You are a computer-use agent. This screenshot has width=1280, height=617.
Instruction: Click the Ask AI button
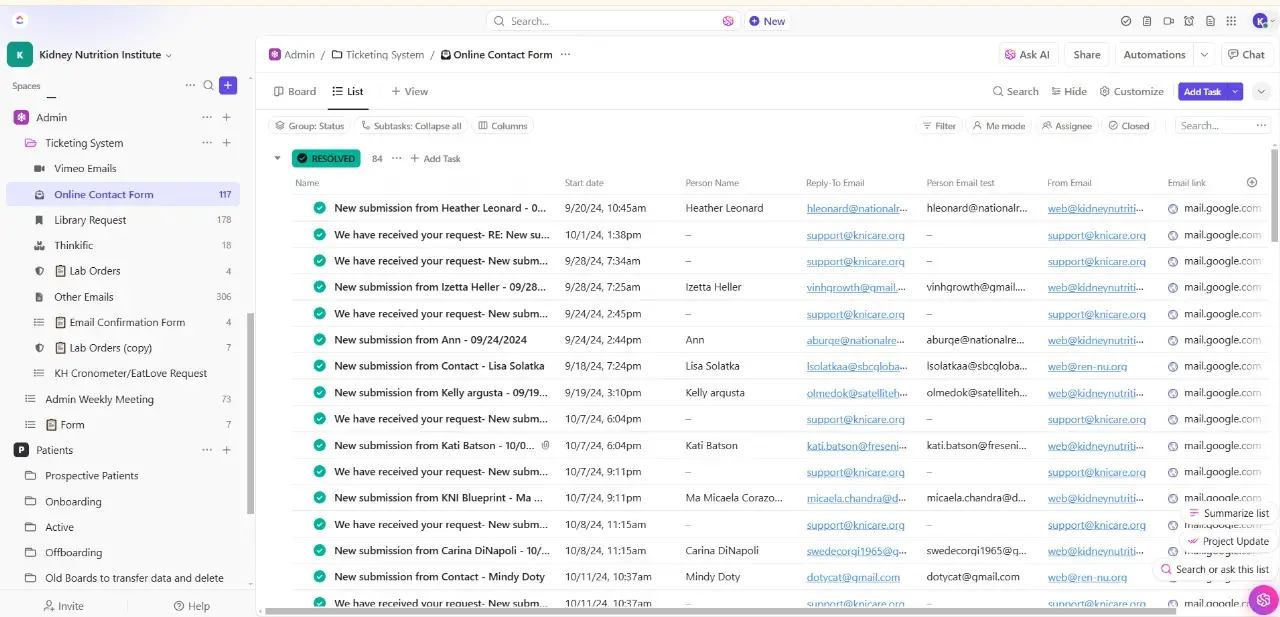click(1027, 55)
